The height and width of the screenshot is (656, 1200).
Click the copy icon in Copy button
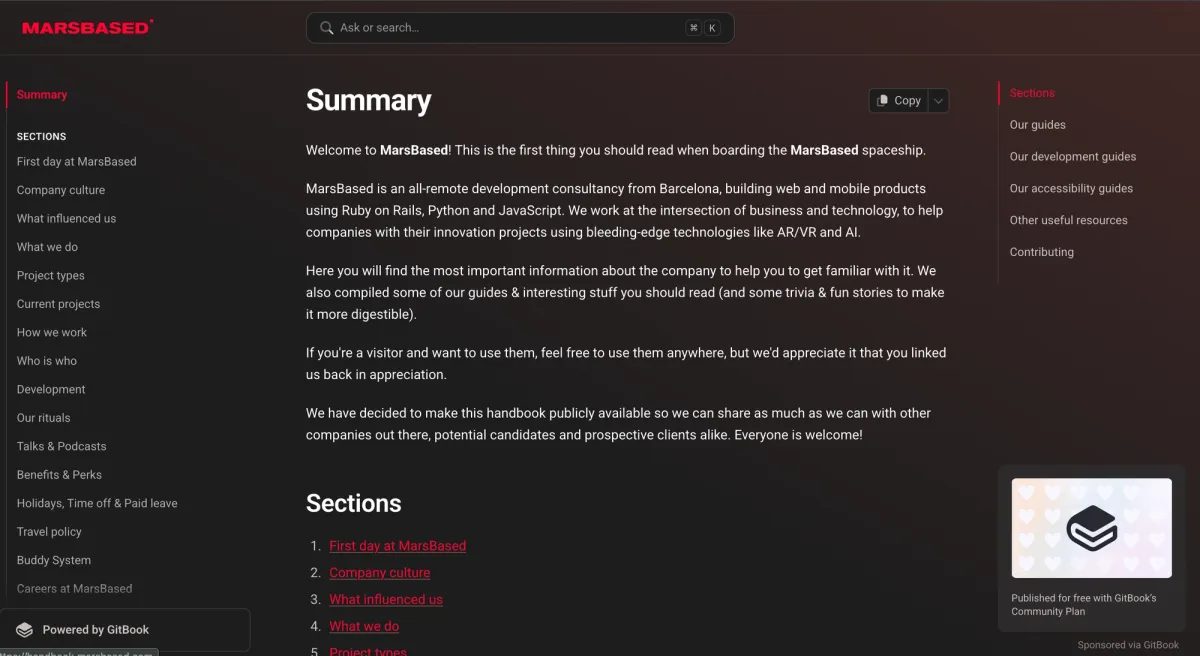pyautogui.click(x=883, y=100)
